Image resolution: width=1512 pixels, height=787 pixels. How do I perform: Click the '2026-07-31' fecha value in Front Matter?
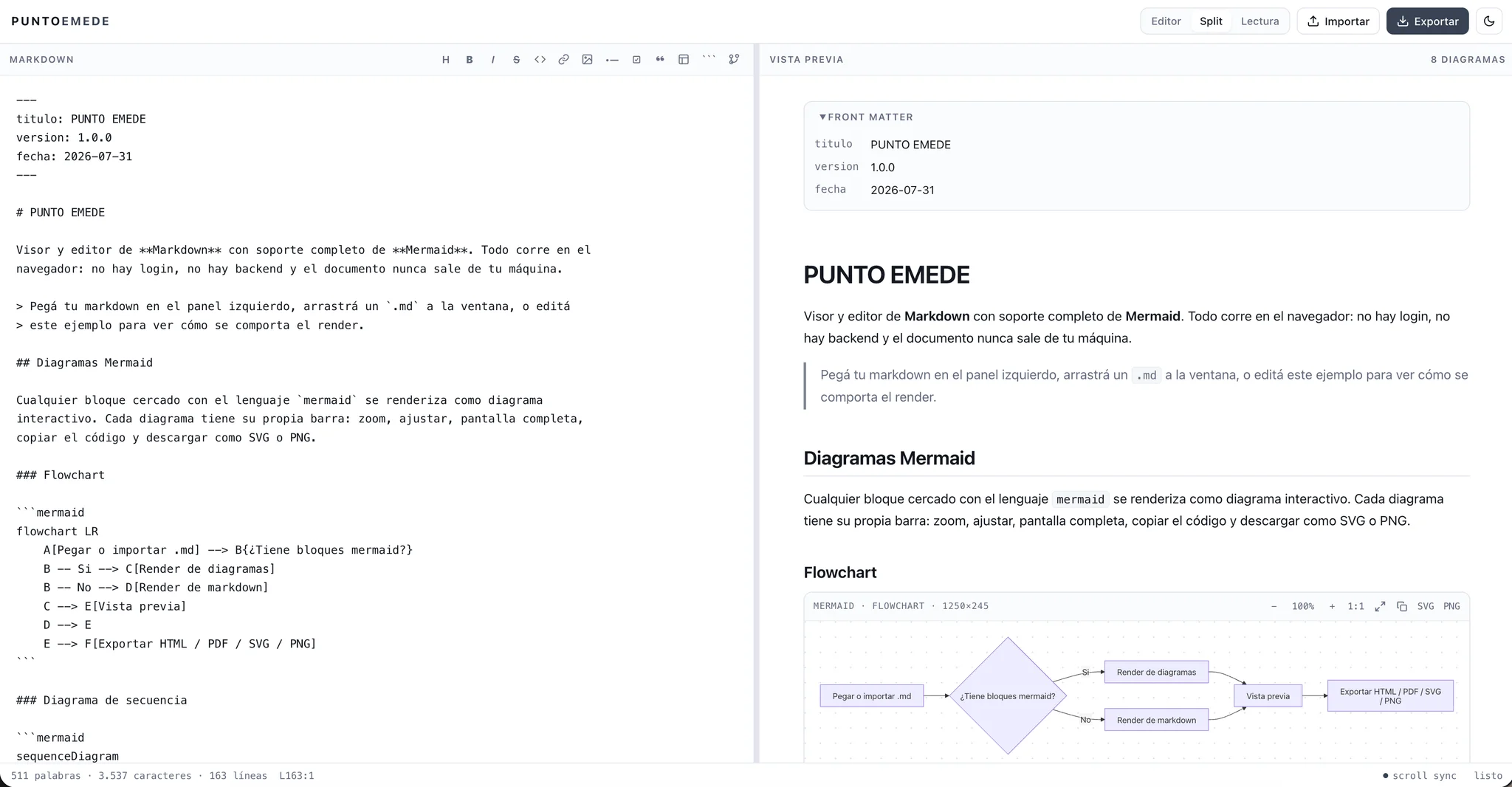click(902, 190)
